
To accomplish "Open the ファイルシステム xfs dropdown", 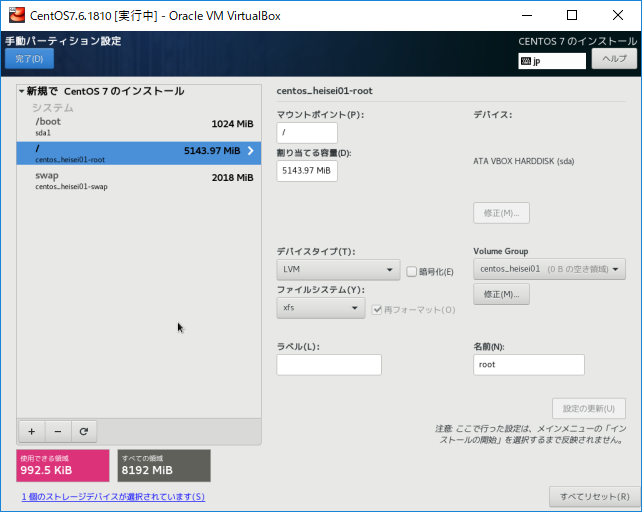I will [x=321, y=308].
